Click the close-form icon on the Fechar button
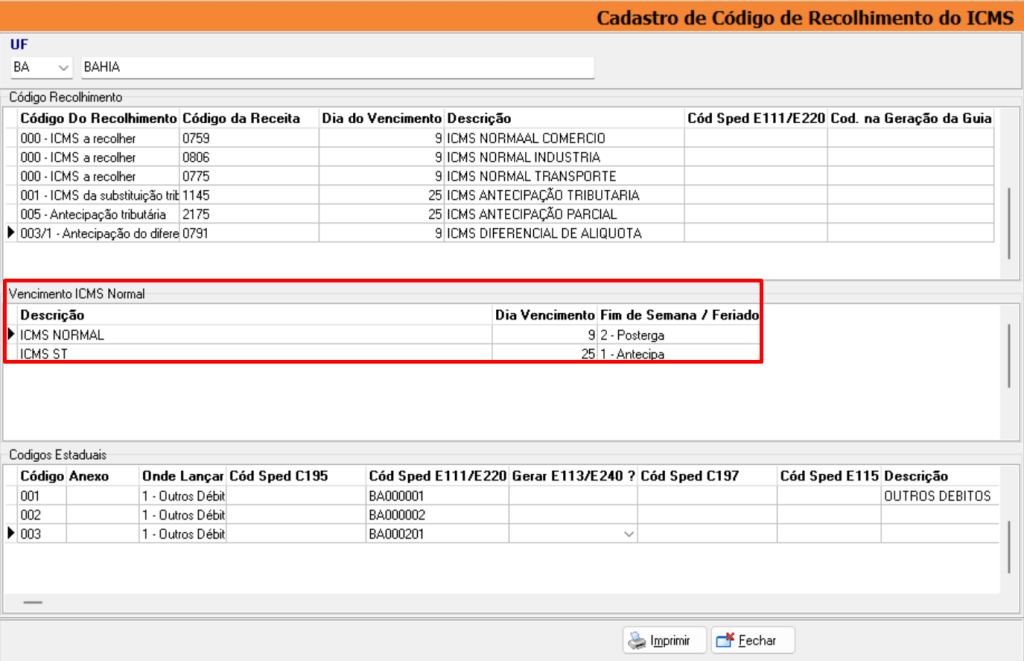Viewport: 1024px width, 661px height. 724,640
